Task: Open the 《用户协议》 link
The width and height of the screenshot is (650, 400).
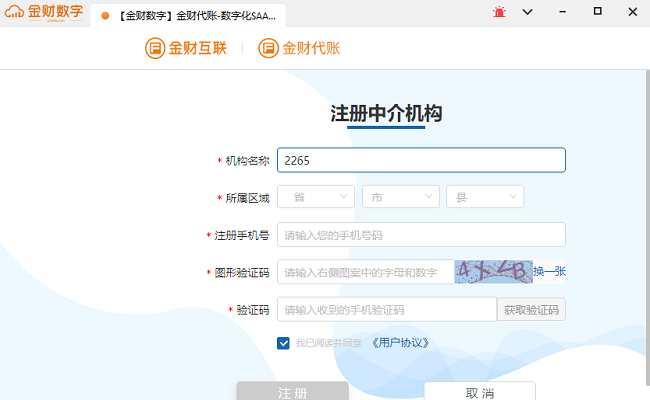Action: coord(400,343)
